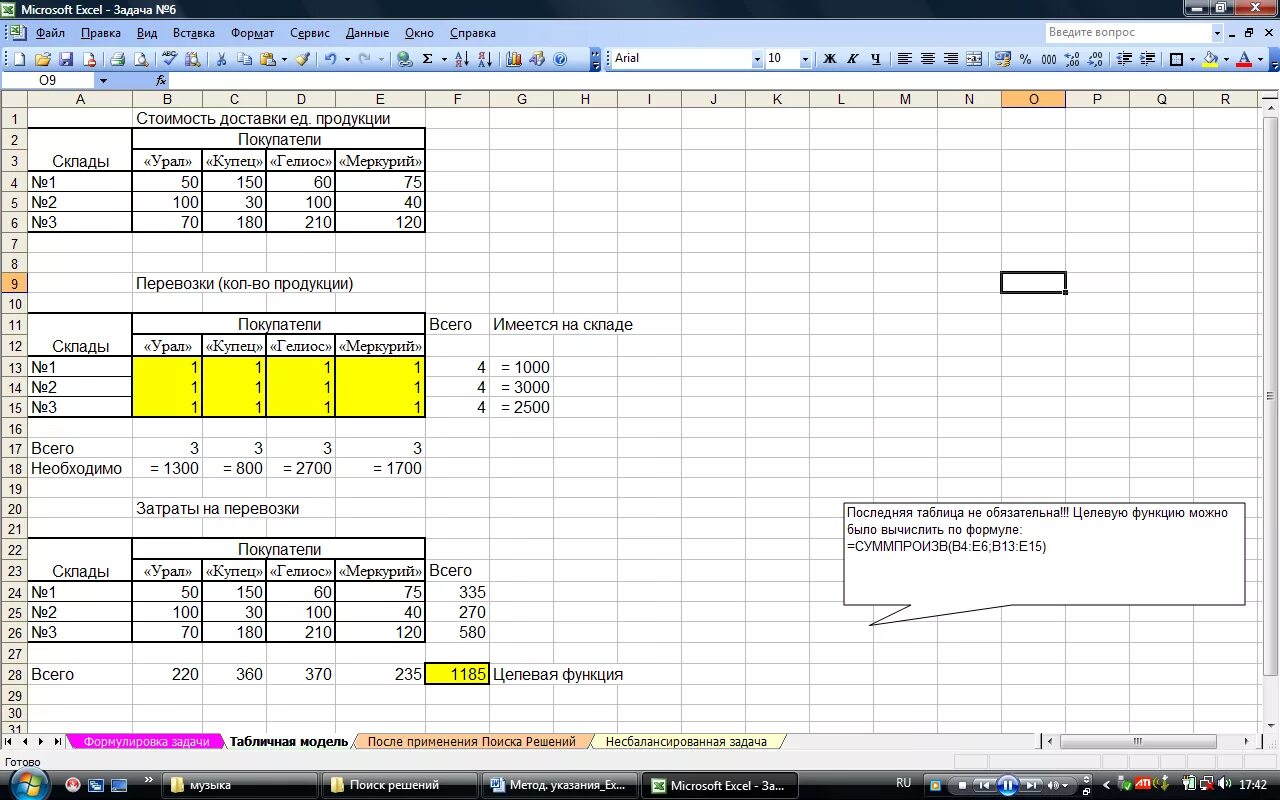Open the font size 10 dropdown
The image size is (1280, 800).
pyautogui.click(x=805, y=59)
